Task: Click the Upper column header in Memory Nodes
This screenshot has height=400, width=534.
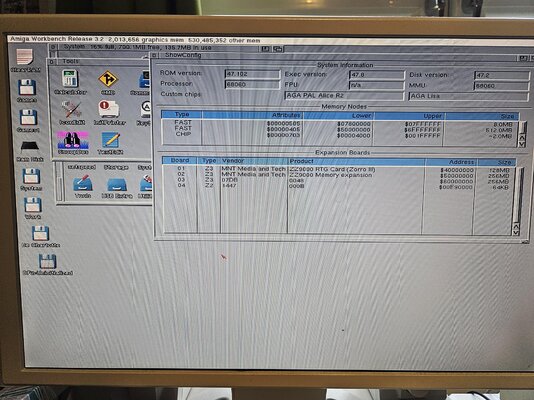Action: point(409,116)
